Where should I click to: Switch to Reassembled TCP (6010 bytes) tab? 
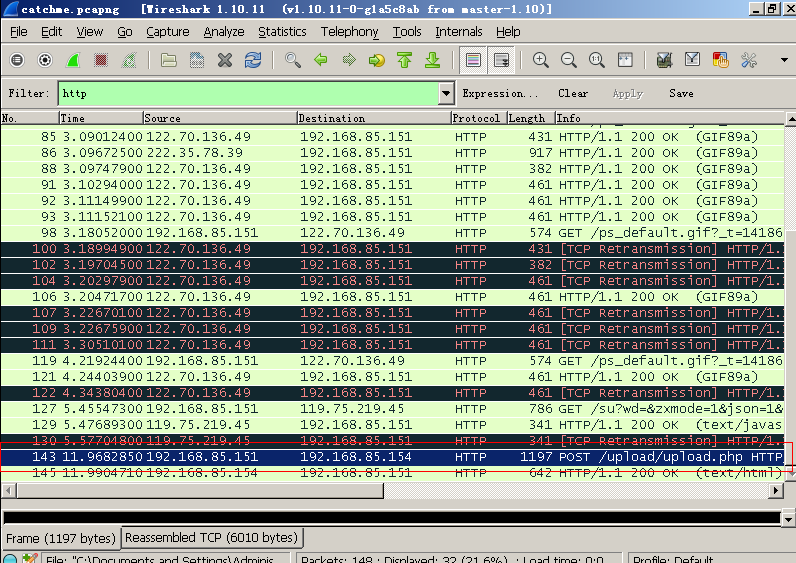point(212,537)
